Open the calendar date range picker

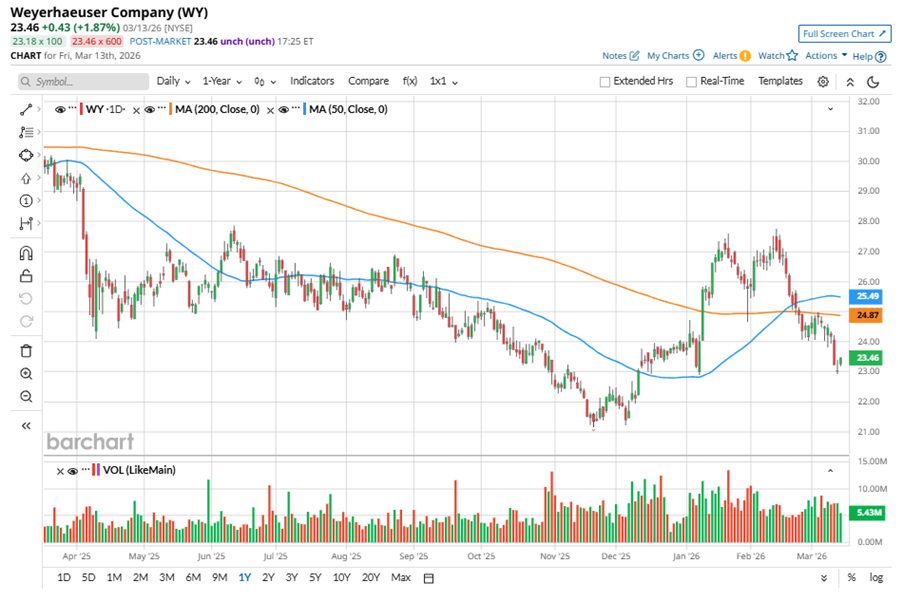click(x=428, y=578)
